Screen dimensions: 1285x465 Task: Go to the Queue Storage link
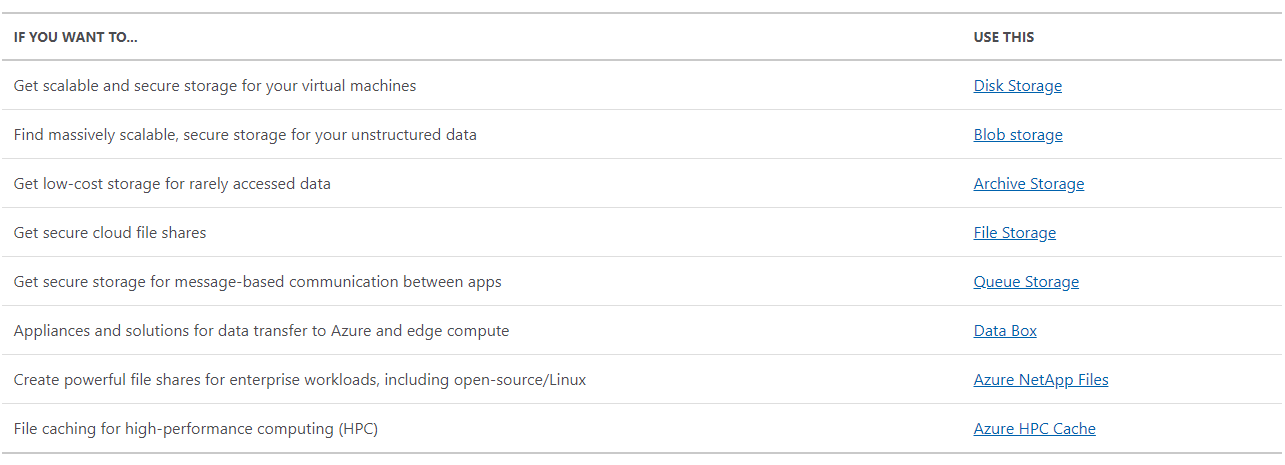[1026, 282]
